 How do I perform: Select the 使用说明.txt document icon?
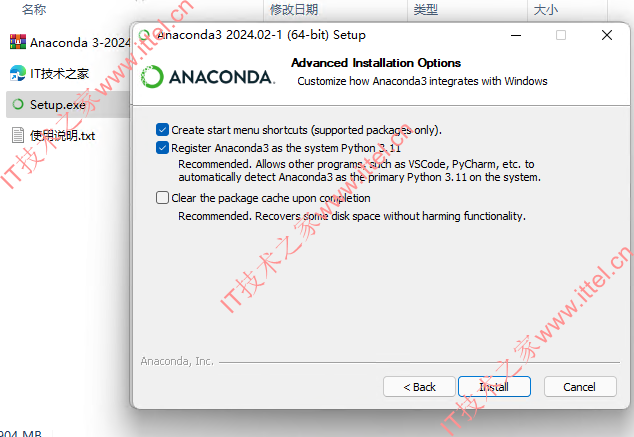pos(18,135)
